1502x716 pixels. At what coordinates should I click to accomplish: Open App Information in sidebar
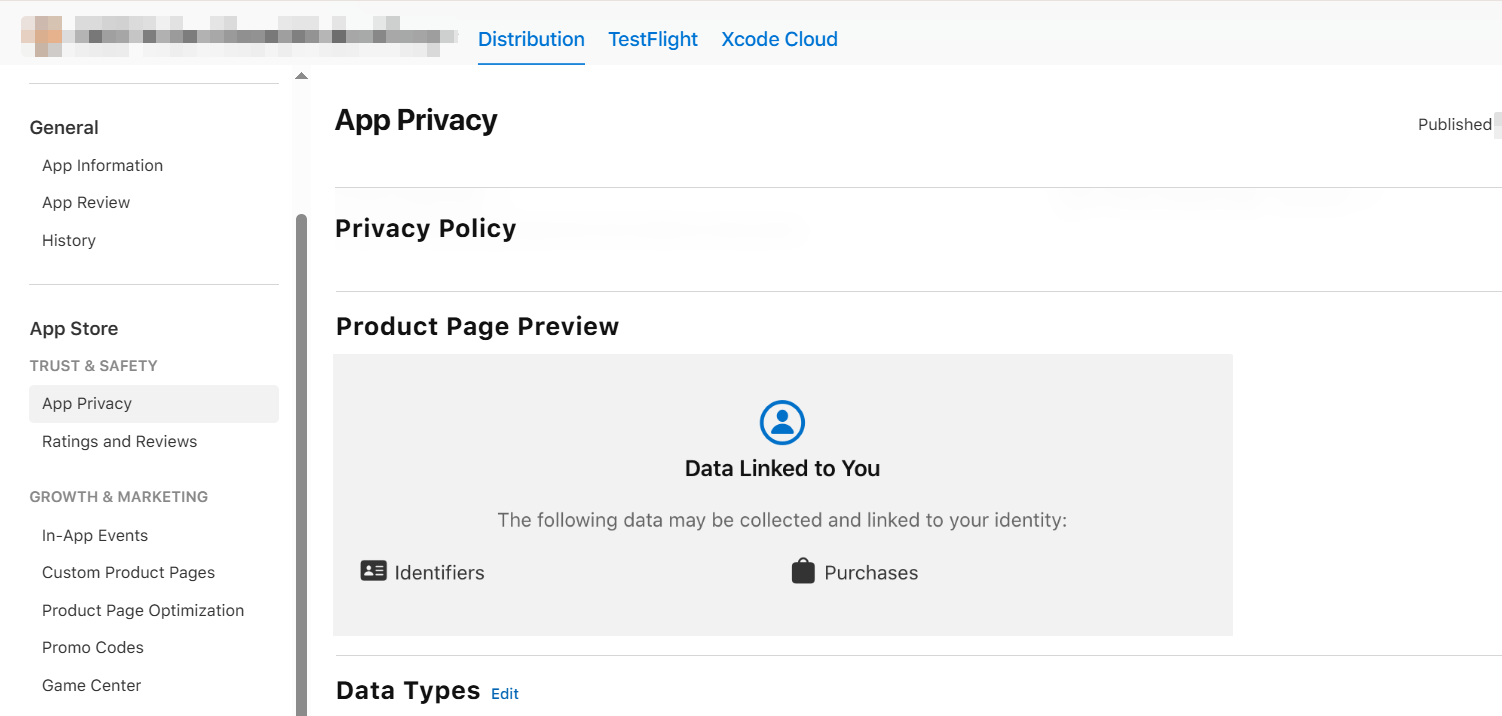[102, 165]
